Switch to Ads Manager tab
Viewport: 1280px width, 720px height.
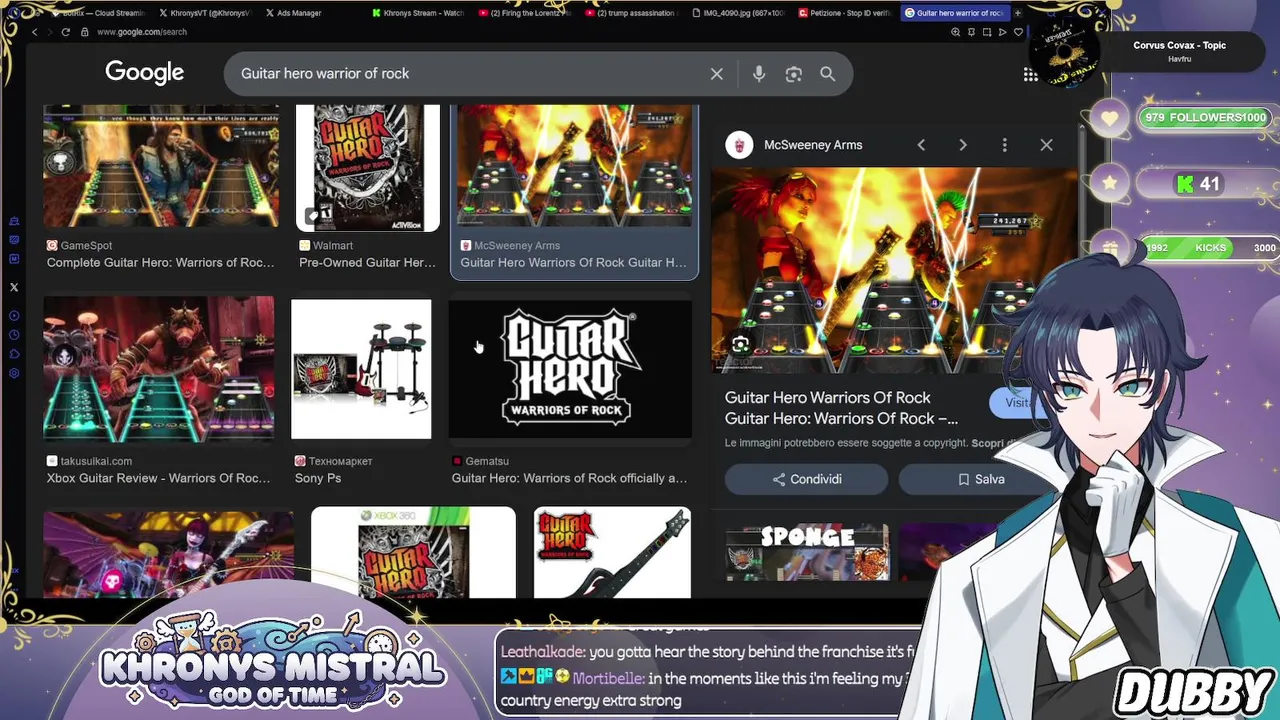[x=292, y=13]
